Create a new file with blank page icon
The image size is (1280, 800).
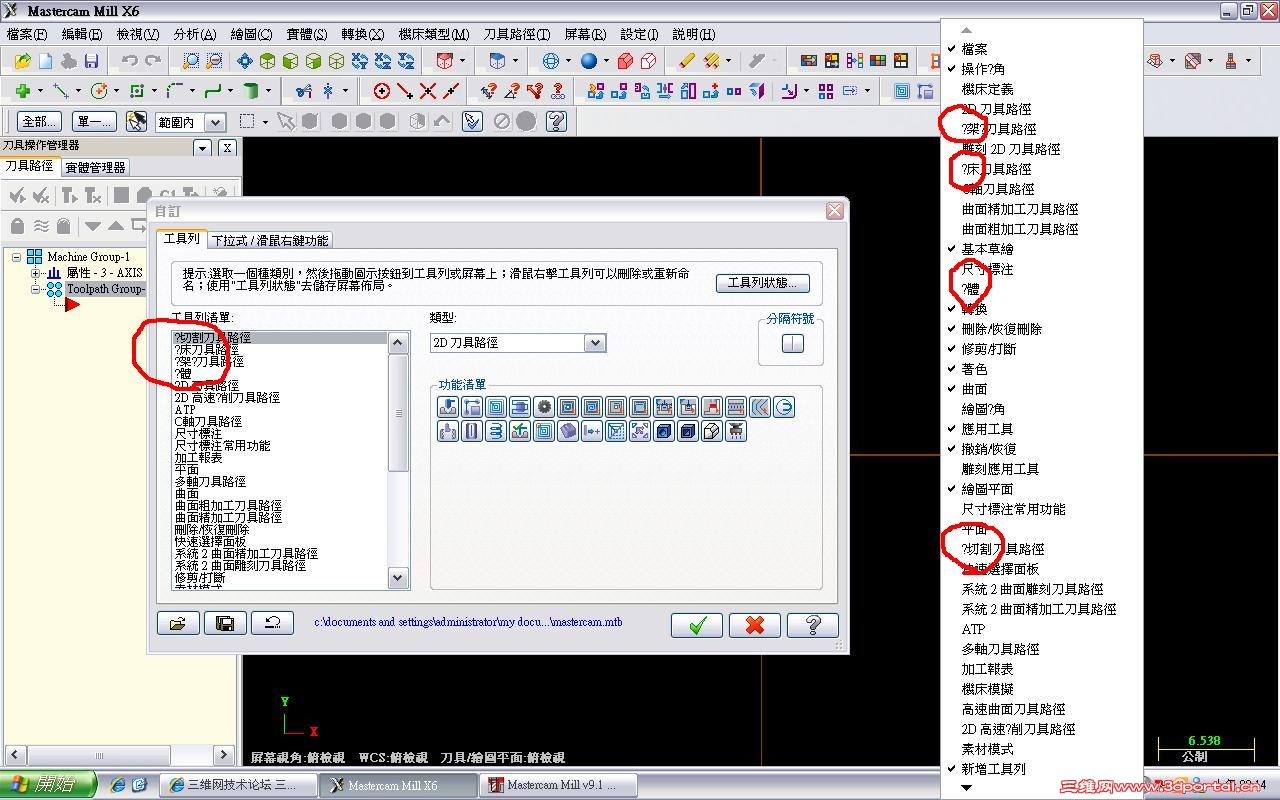[45, 61]
